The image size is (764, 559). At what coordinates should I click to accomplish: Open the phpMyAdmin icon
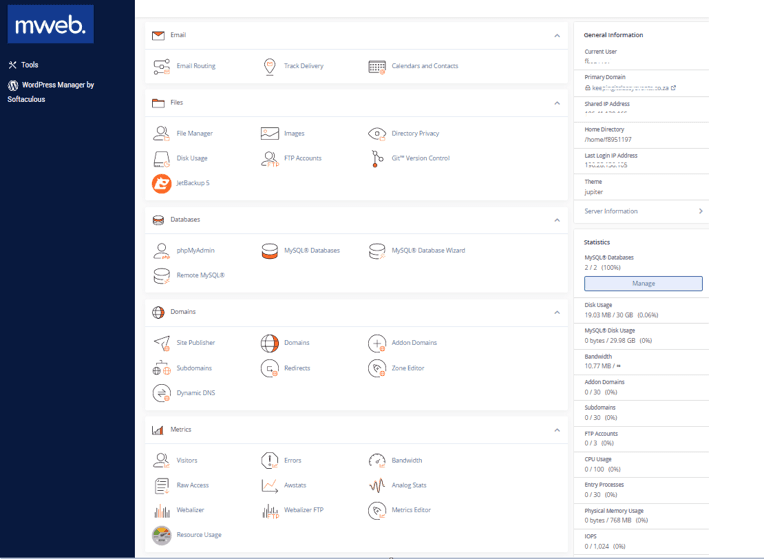coord(161,251)
